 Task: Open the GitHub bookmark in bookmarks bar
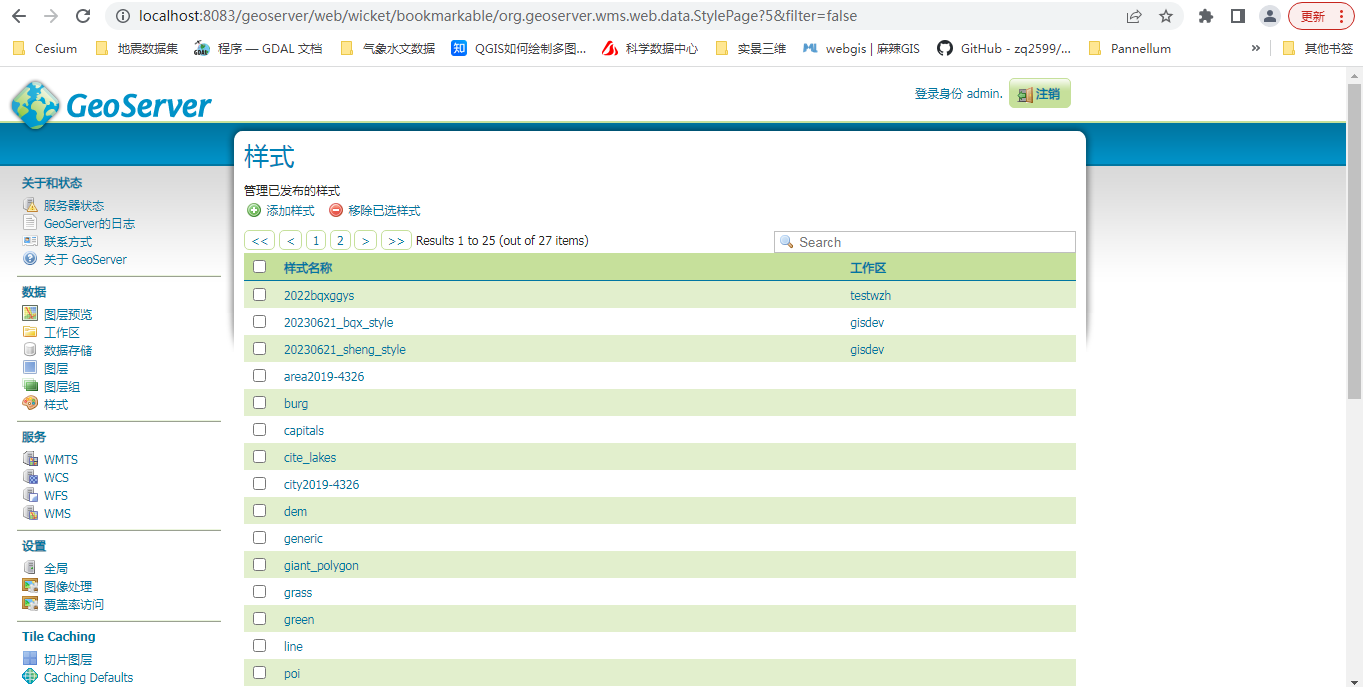point(1004,48)
